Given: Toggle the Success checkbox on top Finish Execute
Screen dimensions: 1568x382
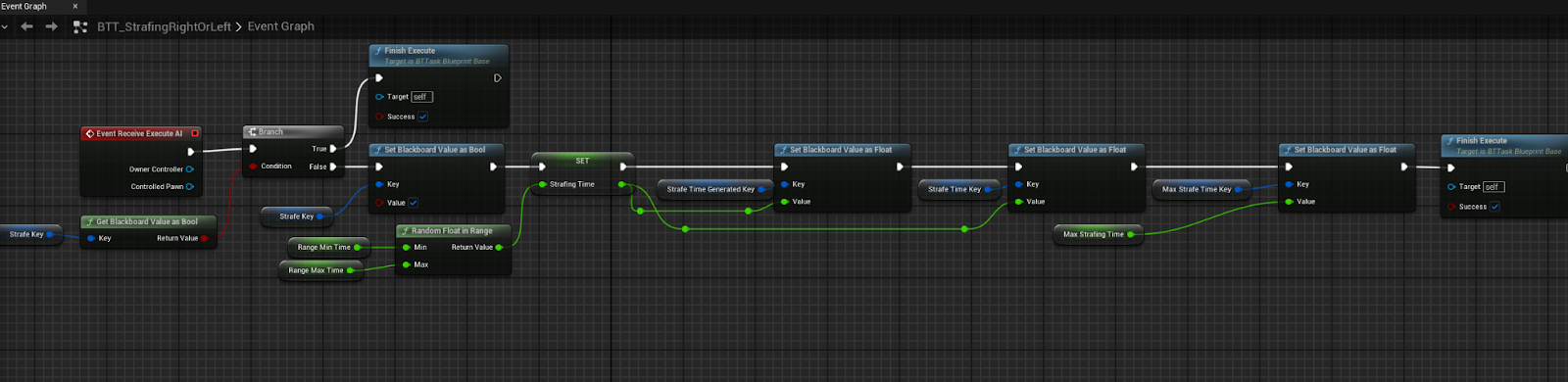Looking at the screenshot, I should click(423, 117).
